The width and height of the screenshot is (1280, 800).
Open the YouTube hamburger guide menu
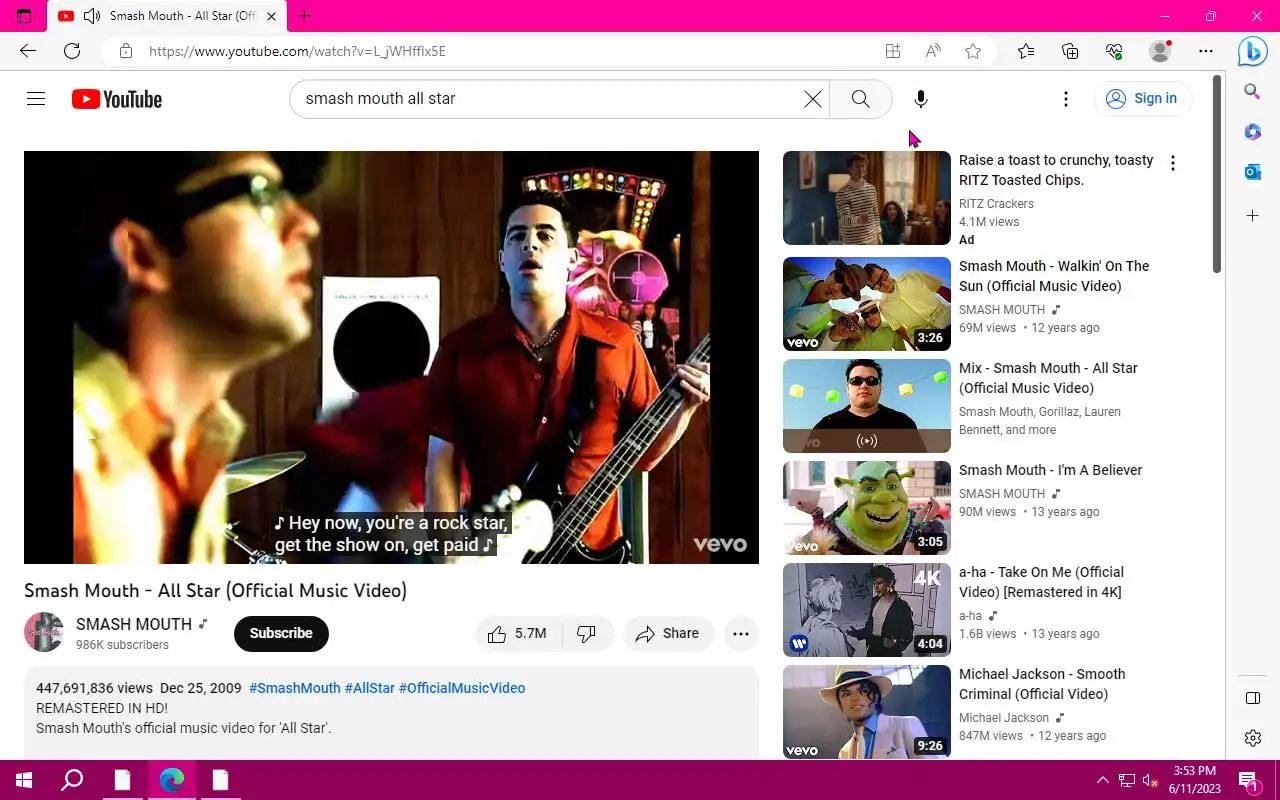36,99
